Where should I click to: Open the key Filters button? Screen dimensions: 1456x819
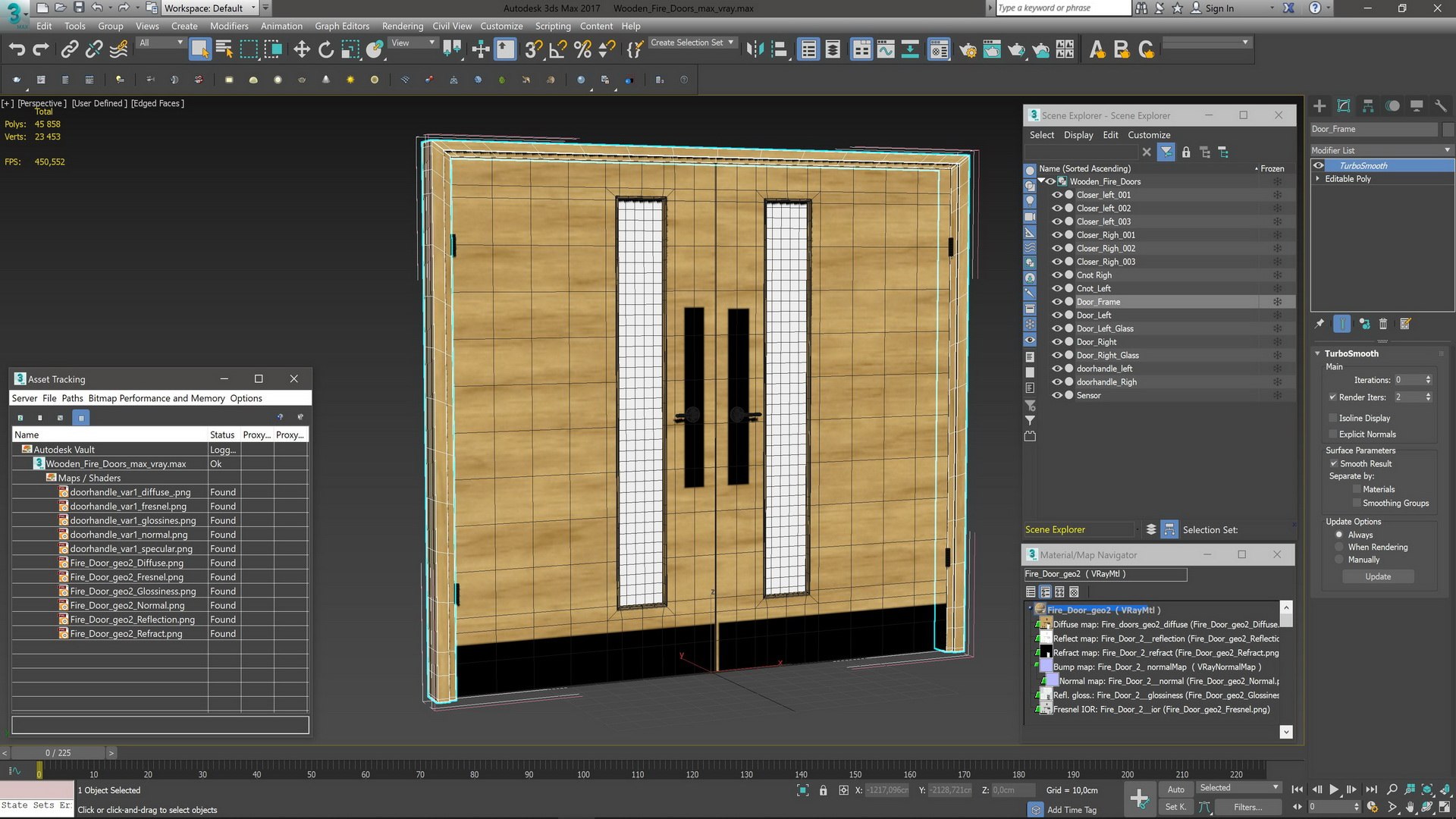point(1247,807)
